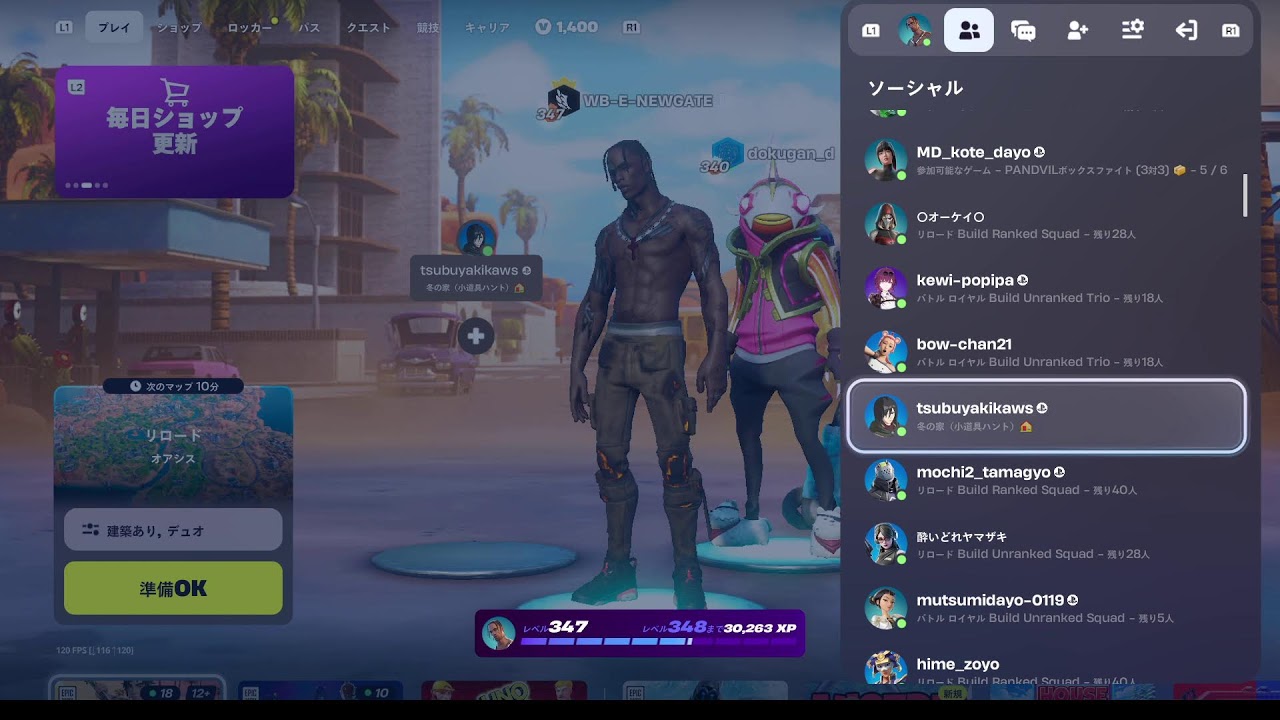Open the ロッカー tab
The image size is (1280, 720).
(x=250, y=28)
